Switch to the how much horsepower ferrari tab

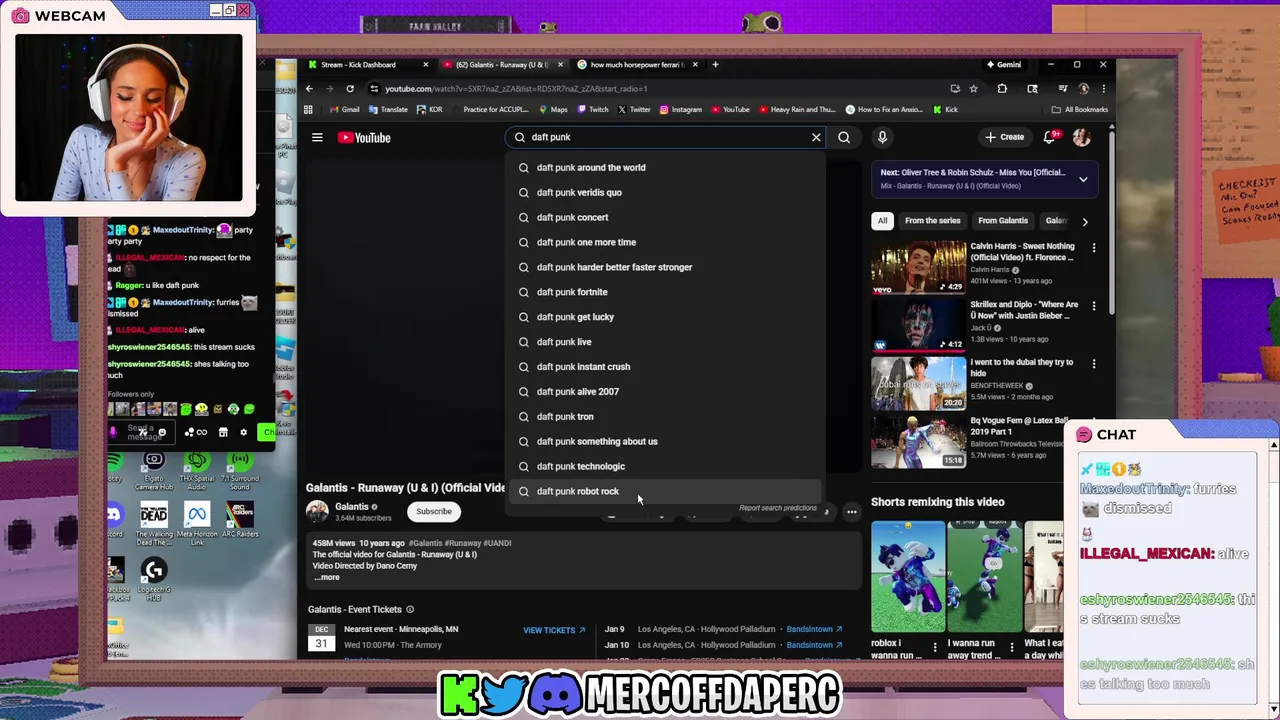tap(635, 64)
